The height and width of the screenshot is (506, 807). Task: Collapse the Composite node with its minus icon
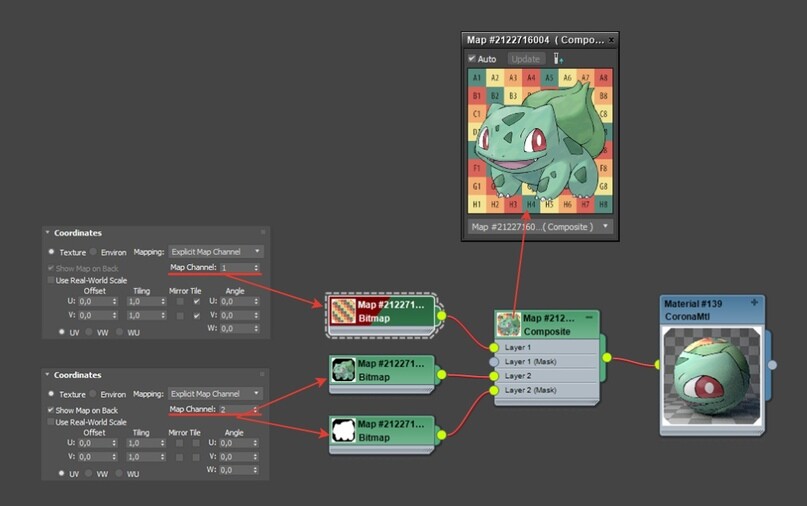pyautogui.click(x=589, y=318)
